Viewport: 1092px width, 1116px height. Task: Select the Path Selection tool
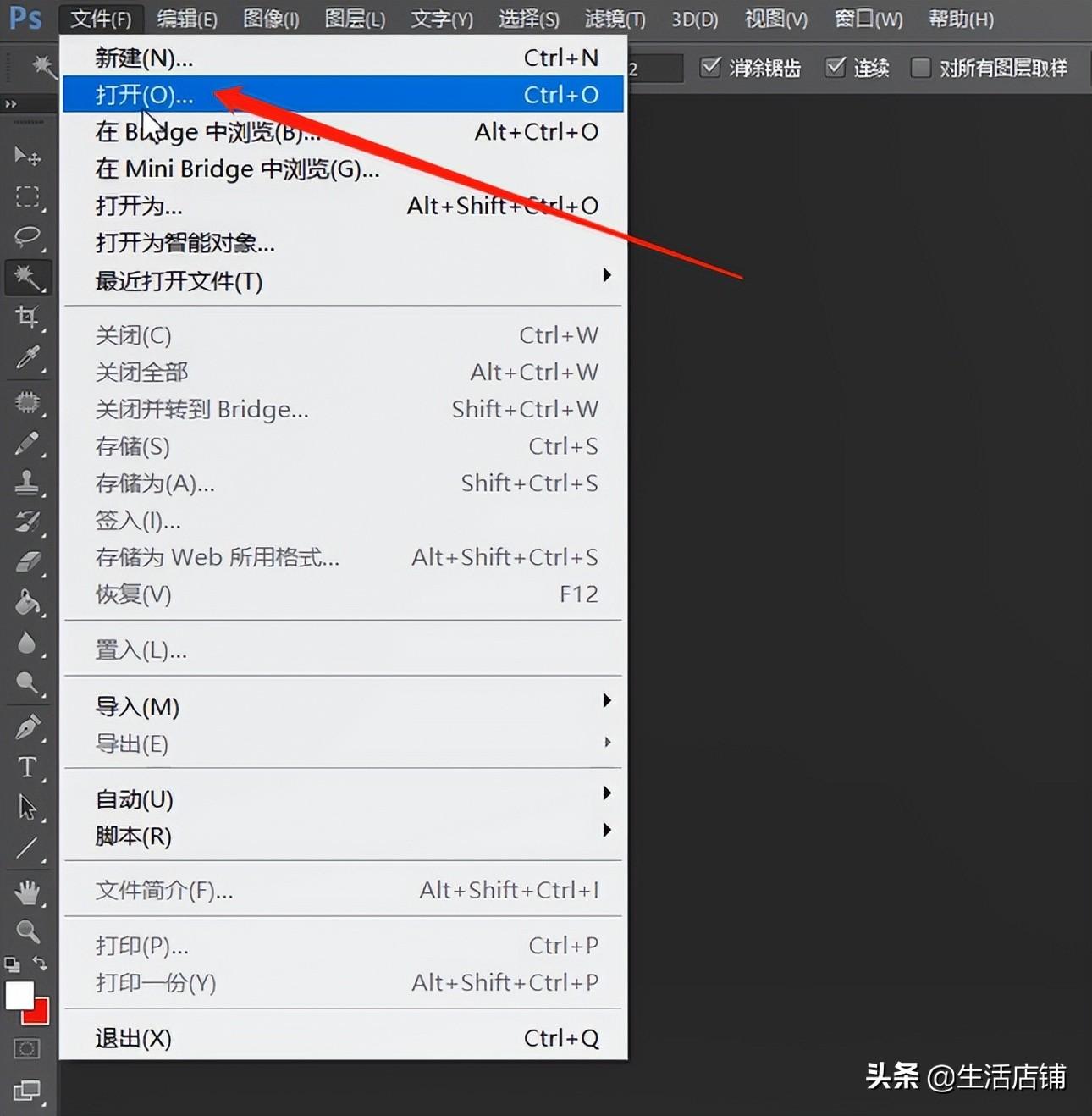pos(27,807)
